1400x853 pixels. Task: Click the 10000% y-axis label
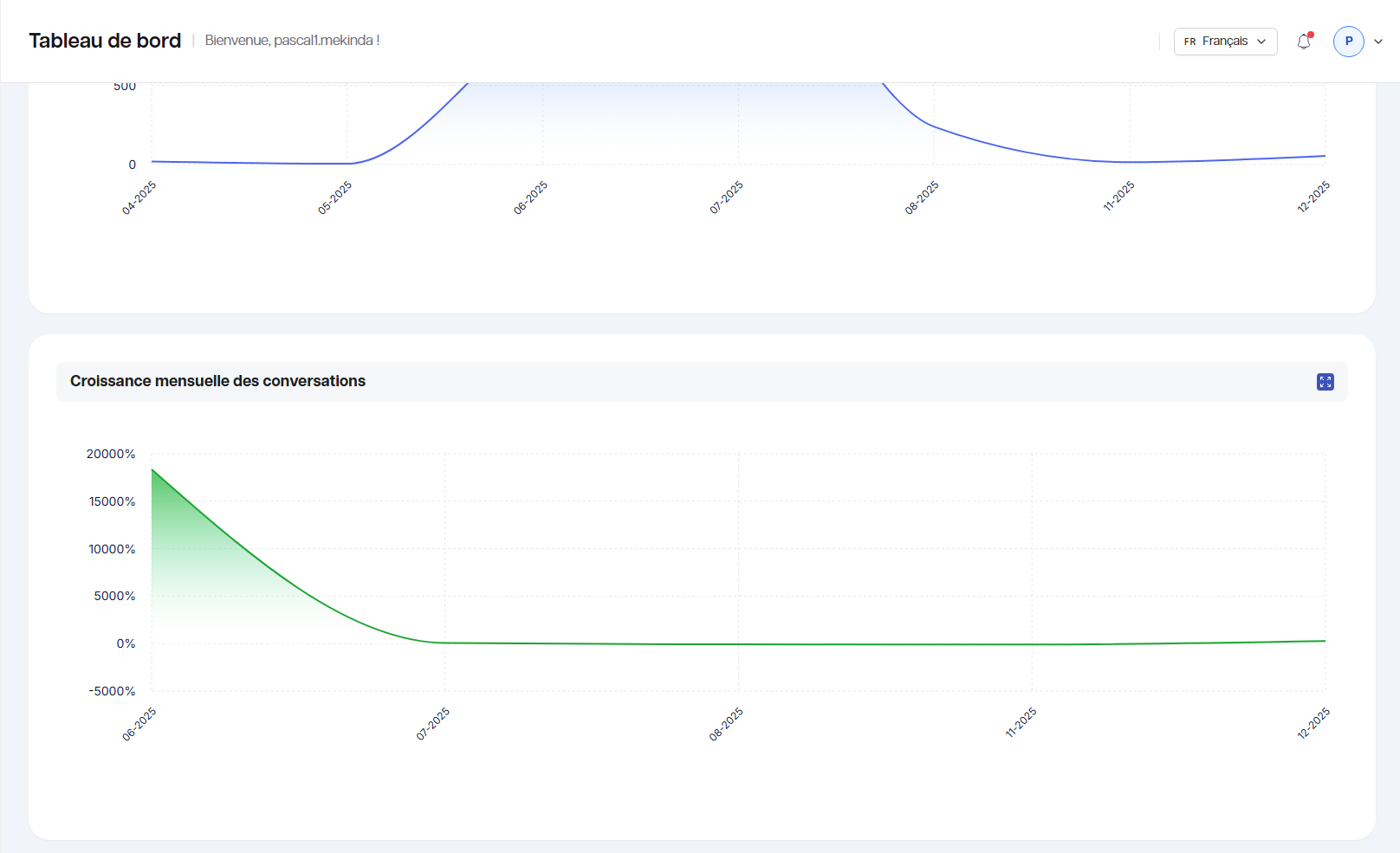click(x=112, y=549)
